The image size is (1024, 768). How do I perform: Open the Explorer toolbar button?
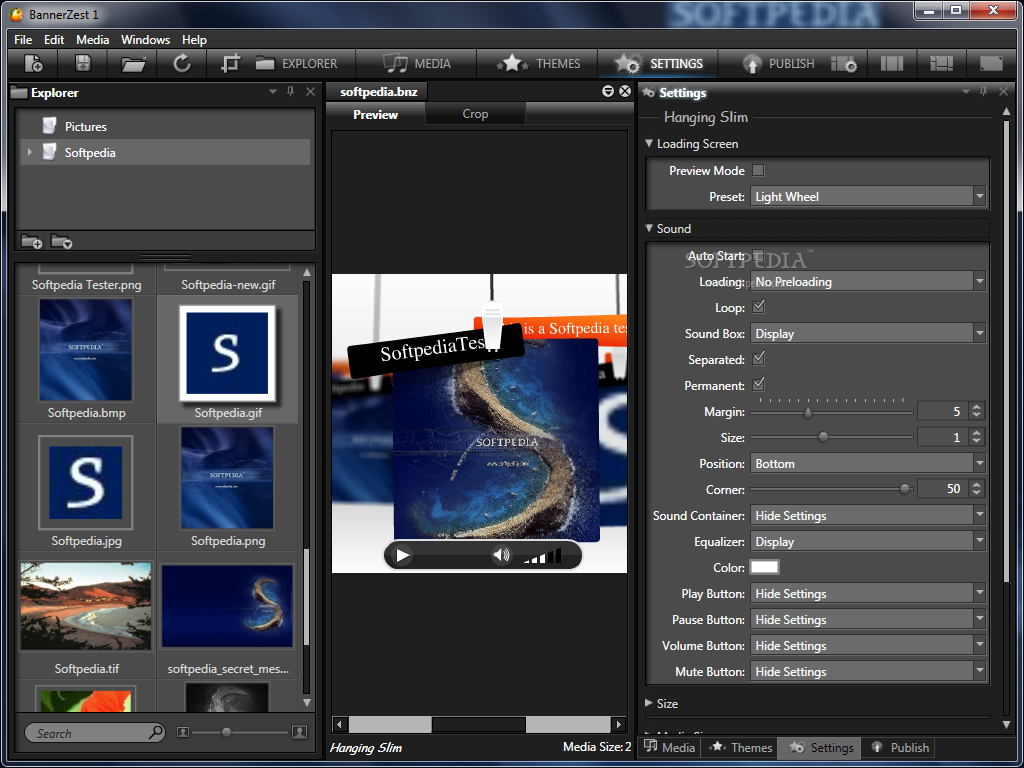click(x=296, y=63)
